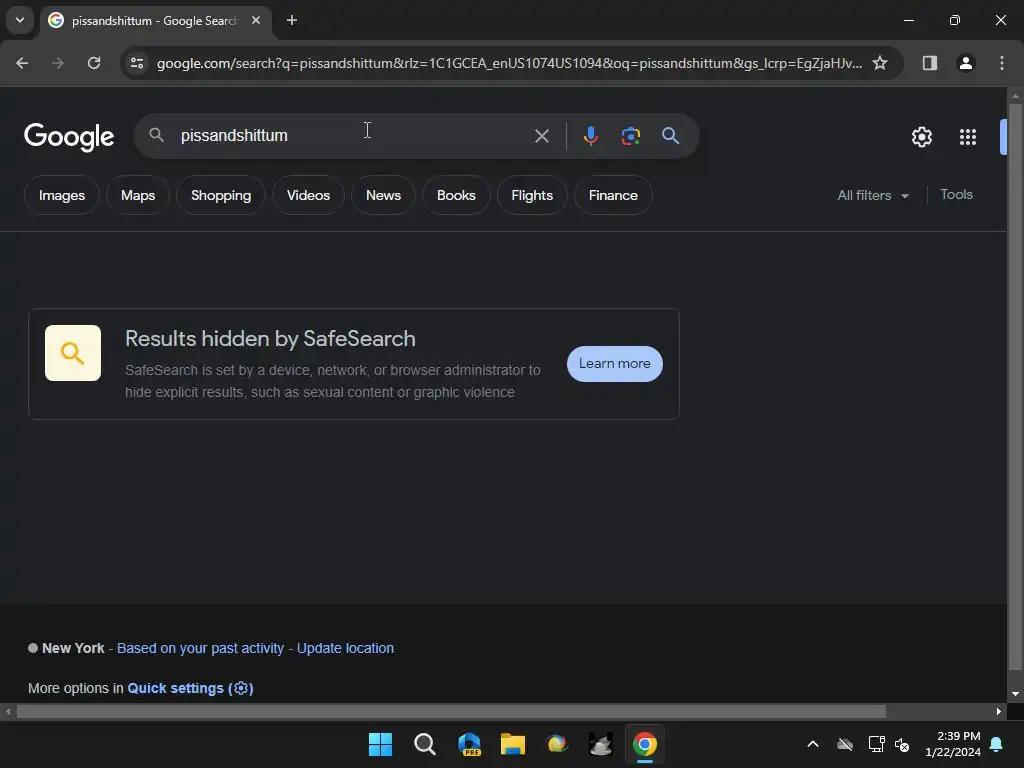Expand the All filters dropdown
The image size is (1024, 768).
click(873, 195)
